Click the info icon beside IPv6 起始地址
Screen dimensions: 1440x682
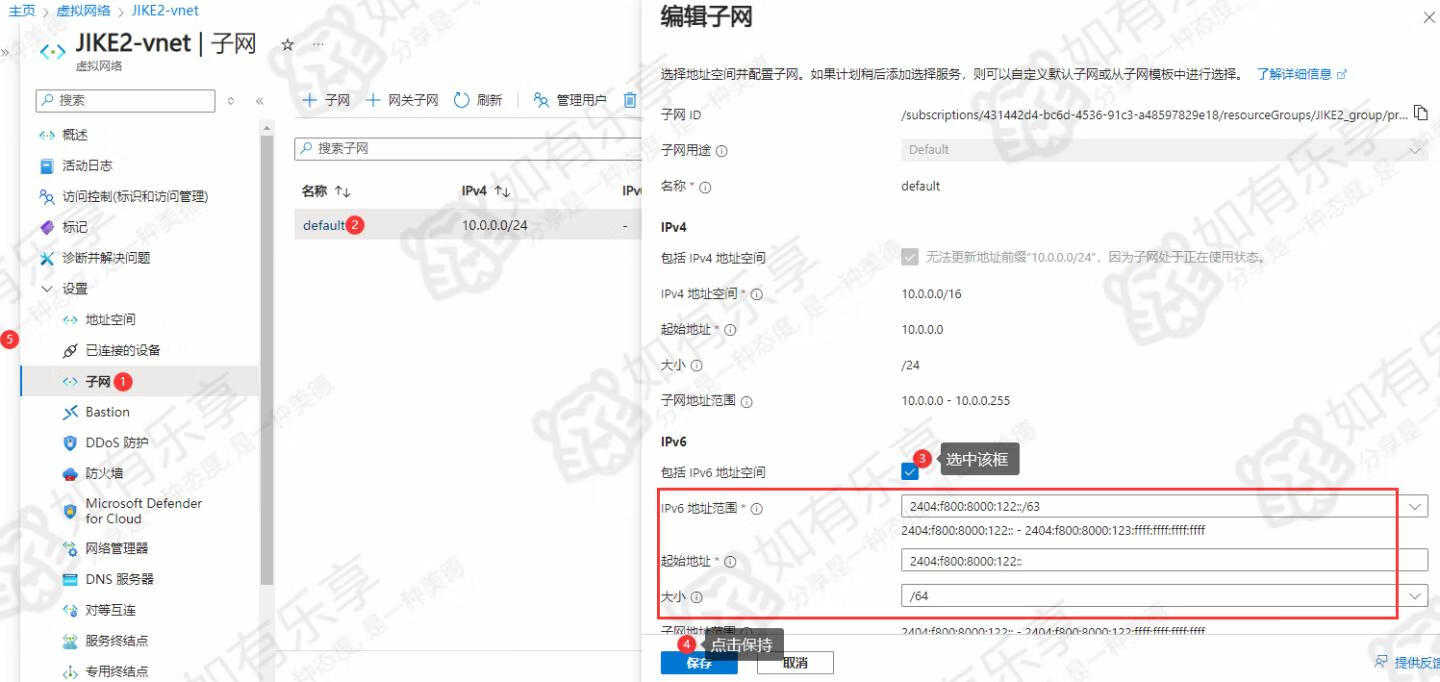point(729,562)
